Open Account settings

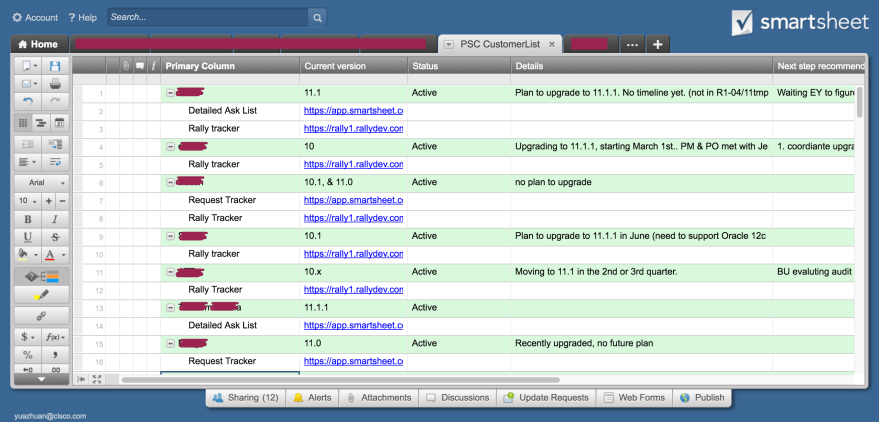(35, 17)
